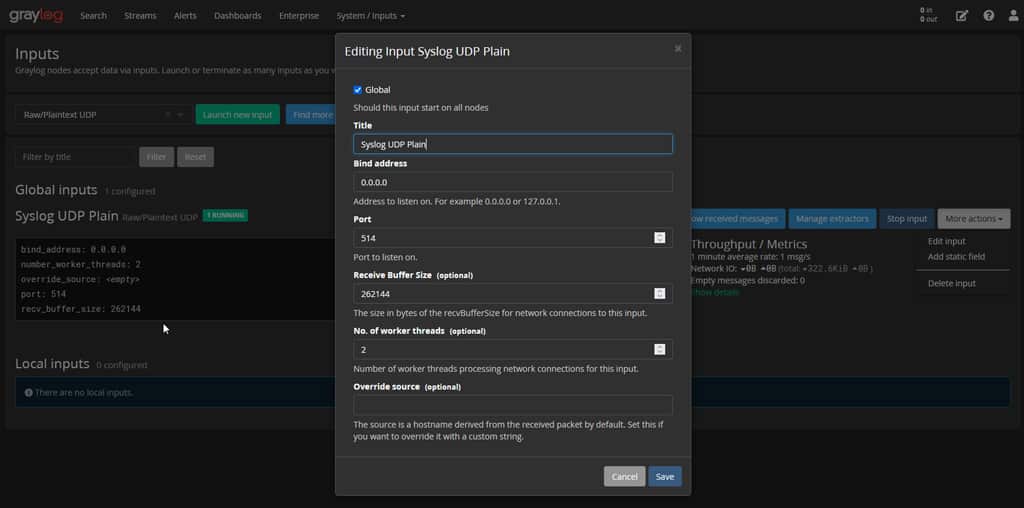1024x508 pixels.
Task: Click Show received messages button
Action: pyautogui.click(x=737, y=219)
